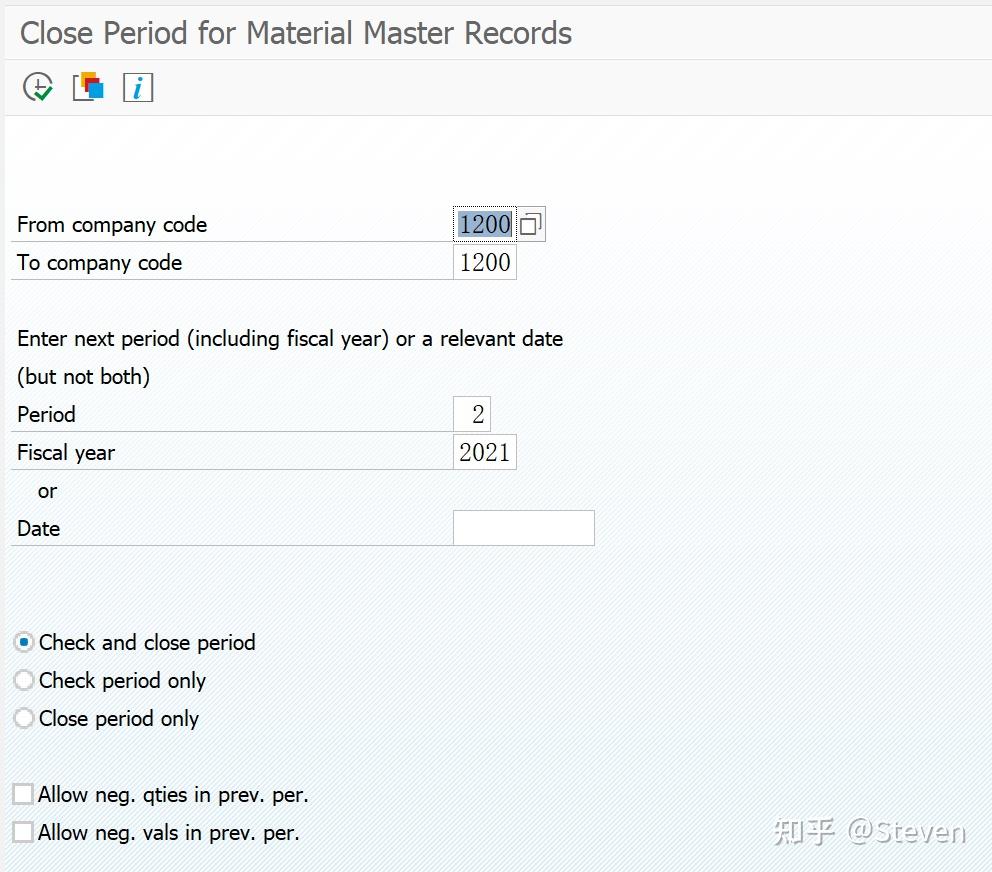
Task: Select Close period only radio button
Action: [x=25, y=719]
